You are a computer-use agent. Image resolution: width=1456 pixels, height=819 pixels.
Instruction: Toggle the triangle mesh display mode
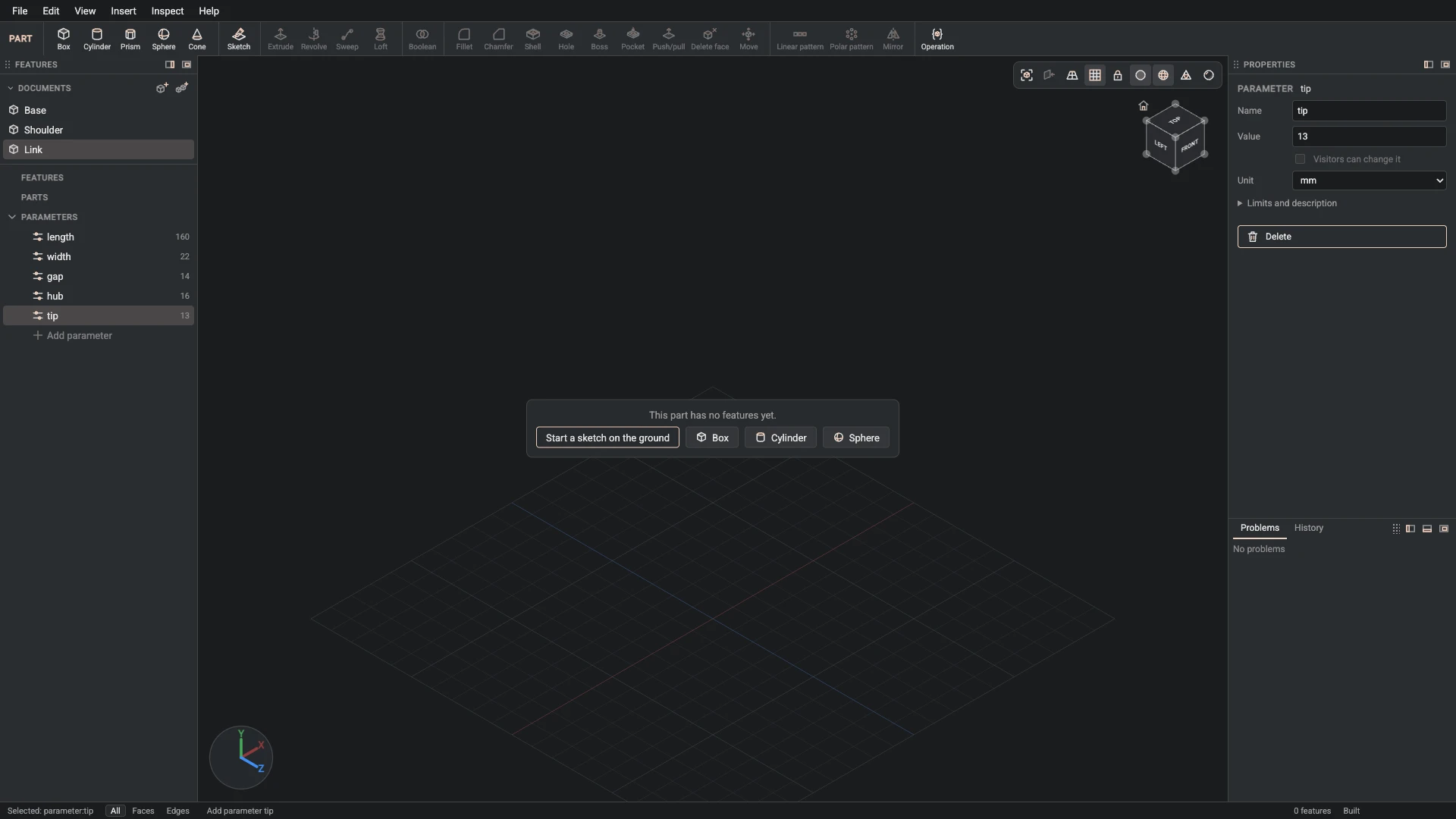(1186, 75)
